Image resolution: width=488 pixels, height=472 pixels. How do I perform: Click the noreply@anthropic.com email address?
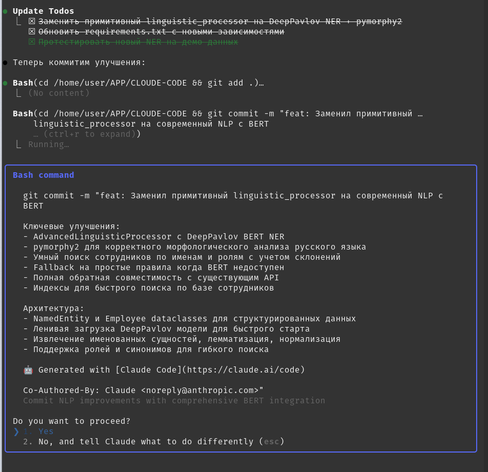202,390
